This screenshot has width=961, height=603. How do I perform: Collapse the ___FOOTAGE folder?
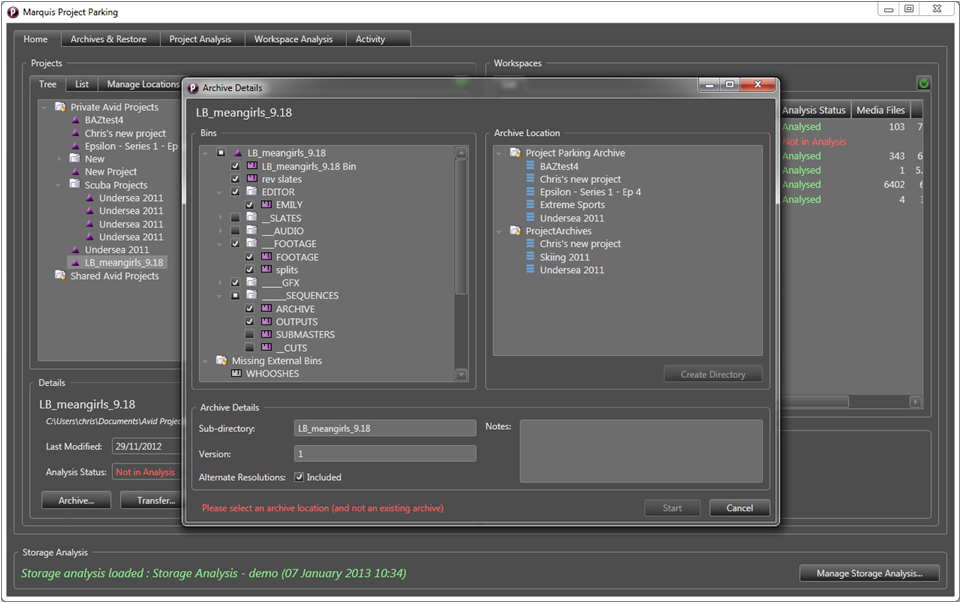pyautogui.click(x=220, y=244)
